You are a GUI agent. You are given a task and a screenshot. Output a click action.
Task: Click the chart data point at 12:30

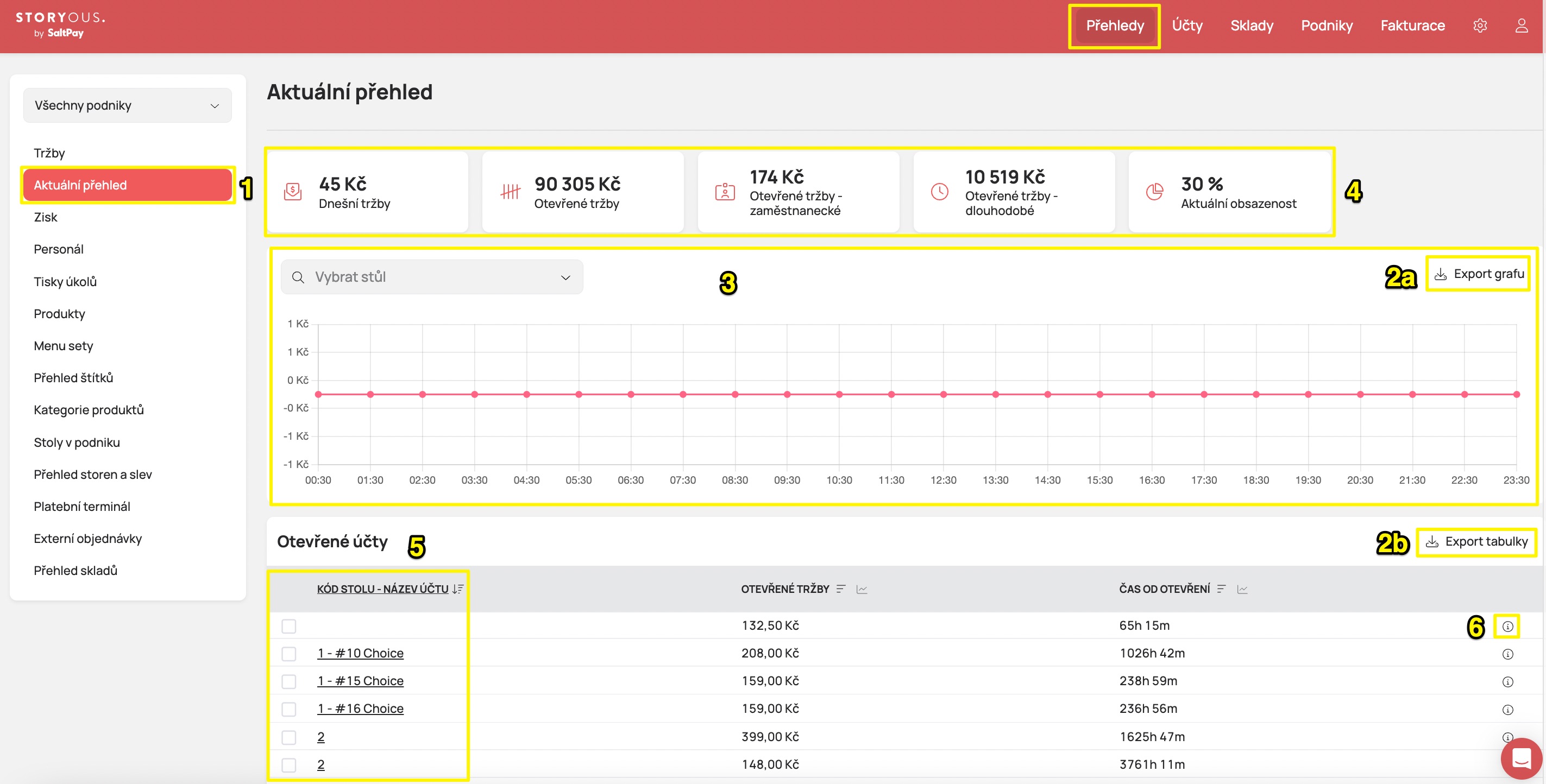click(944, 395)
